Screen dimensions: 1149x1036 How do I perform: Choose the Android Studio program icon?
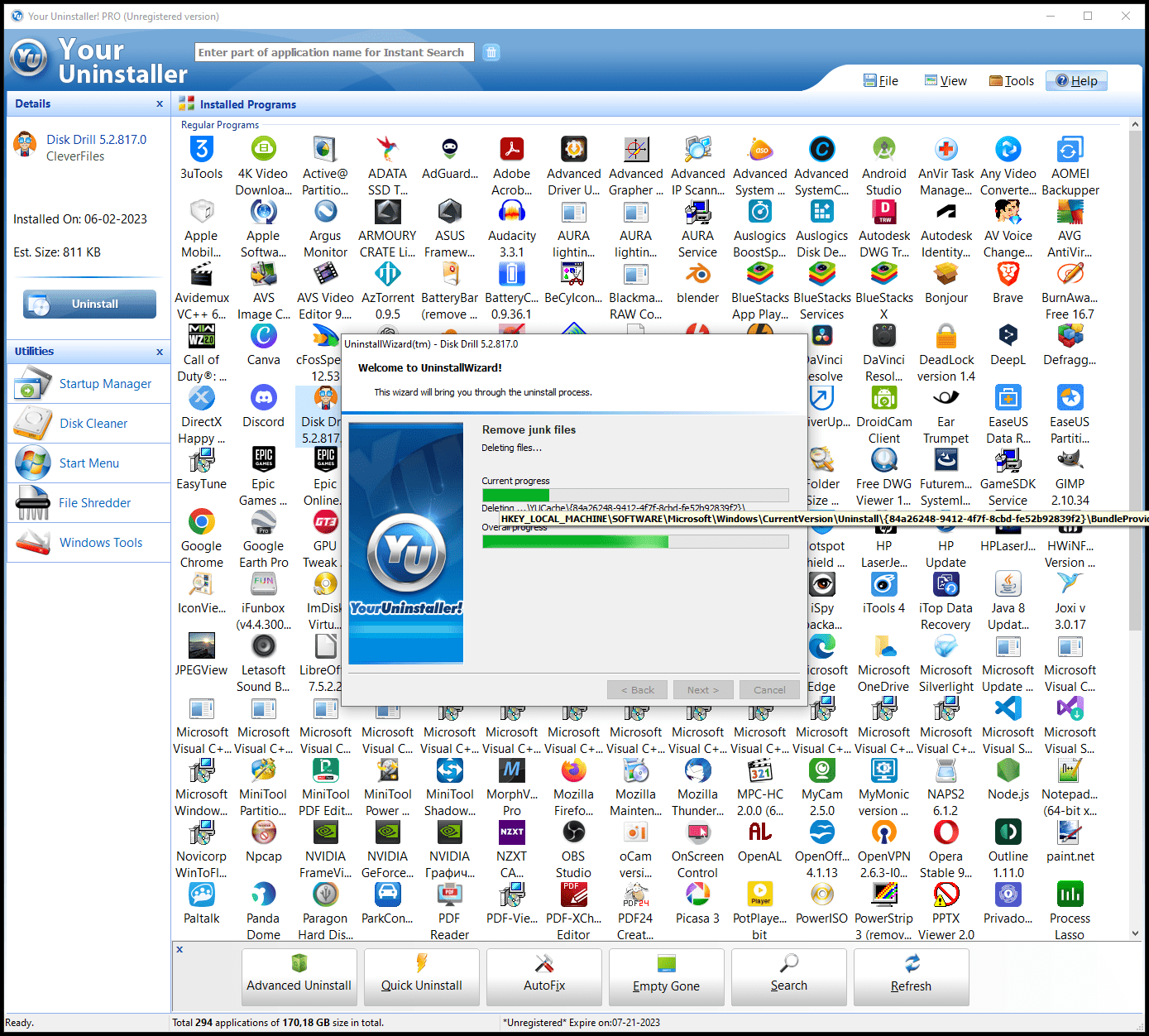[x=883, y=149]
